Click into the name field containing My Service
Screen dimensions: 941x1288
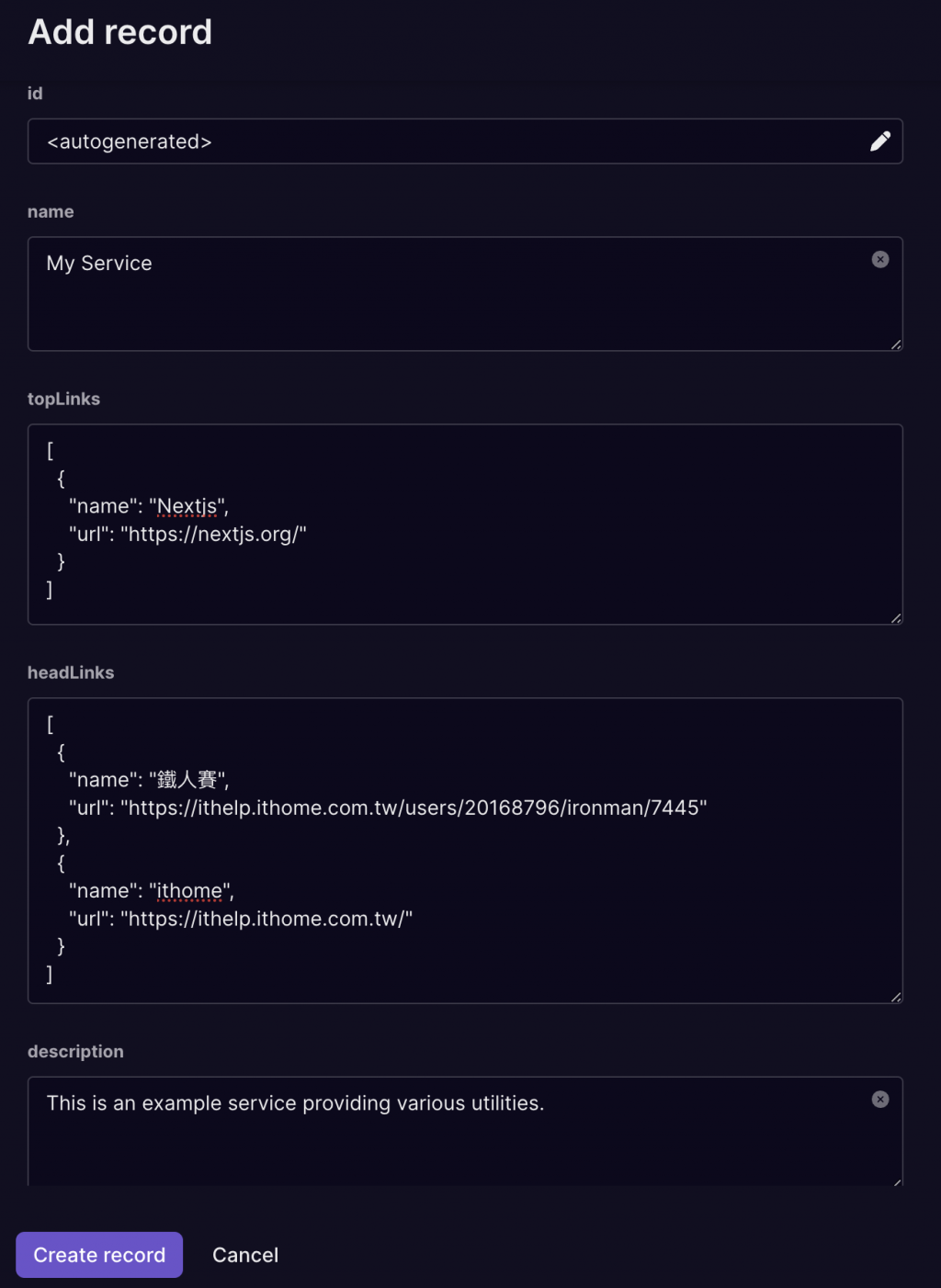(441, 294)
